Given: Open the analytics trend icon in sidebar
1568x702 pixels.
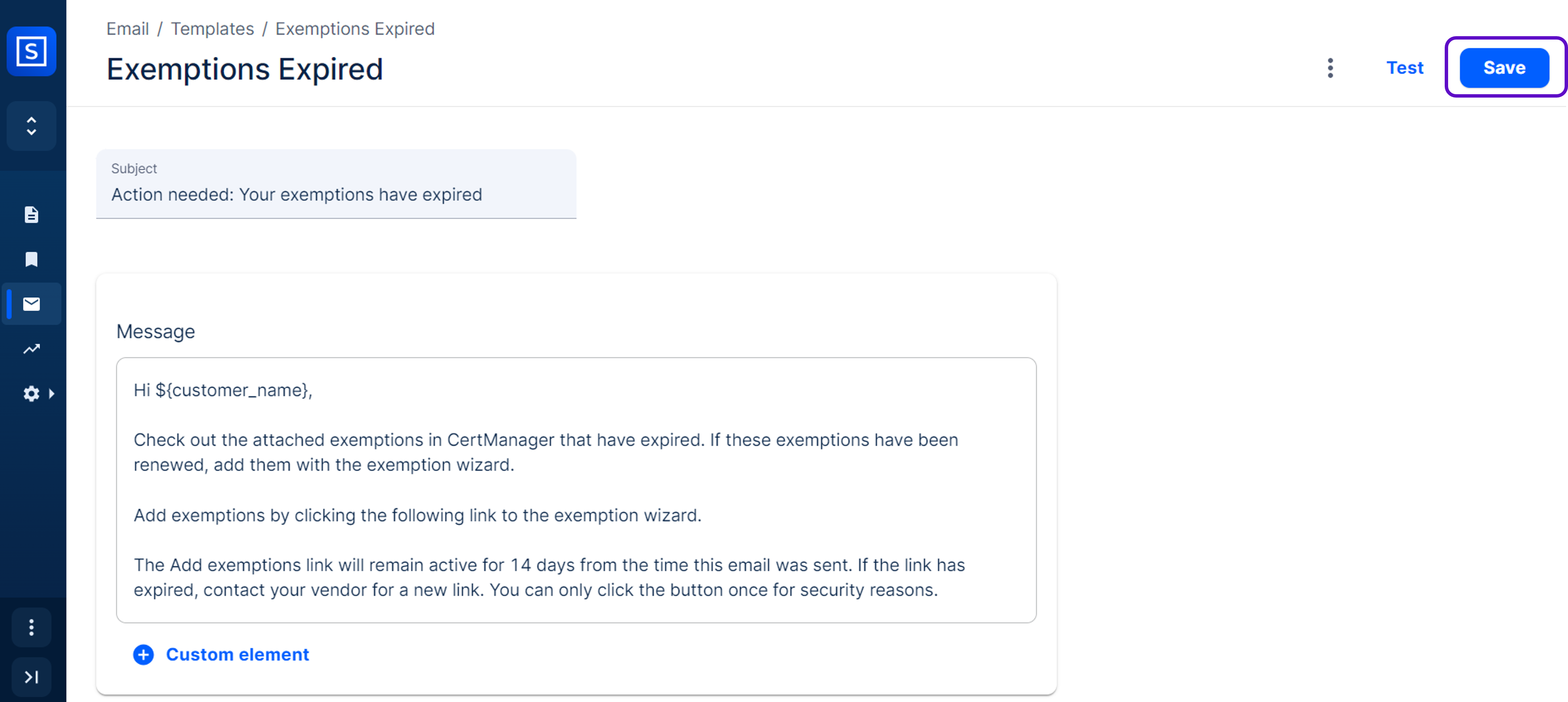Looking at the screenshot, I should [32, 349].
